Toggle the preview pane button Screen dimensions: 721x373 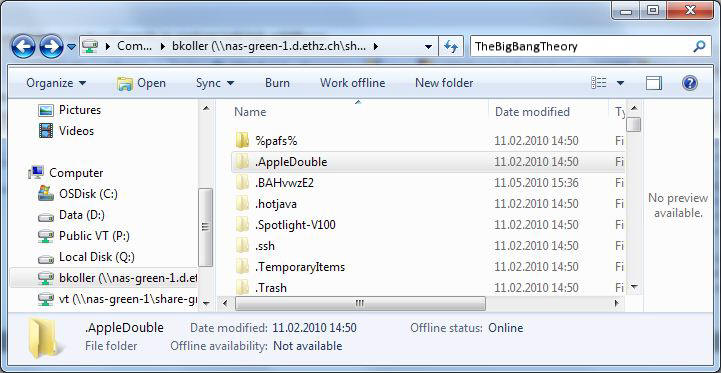point(654,83)
